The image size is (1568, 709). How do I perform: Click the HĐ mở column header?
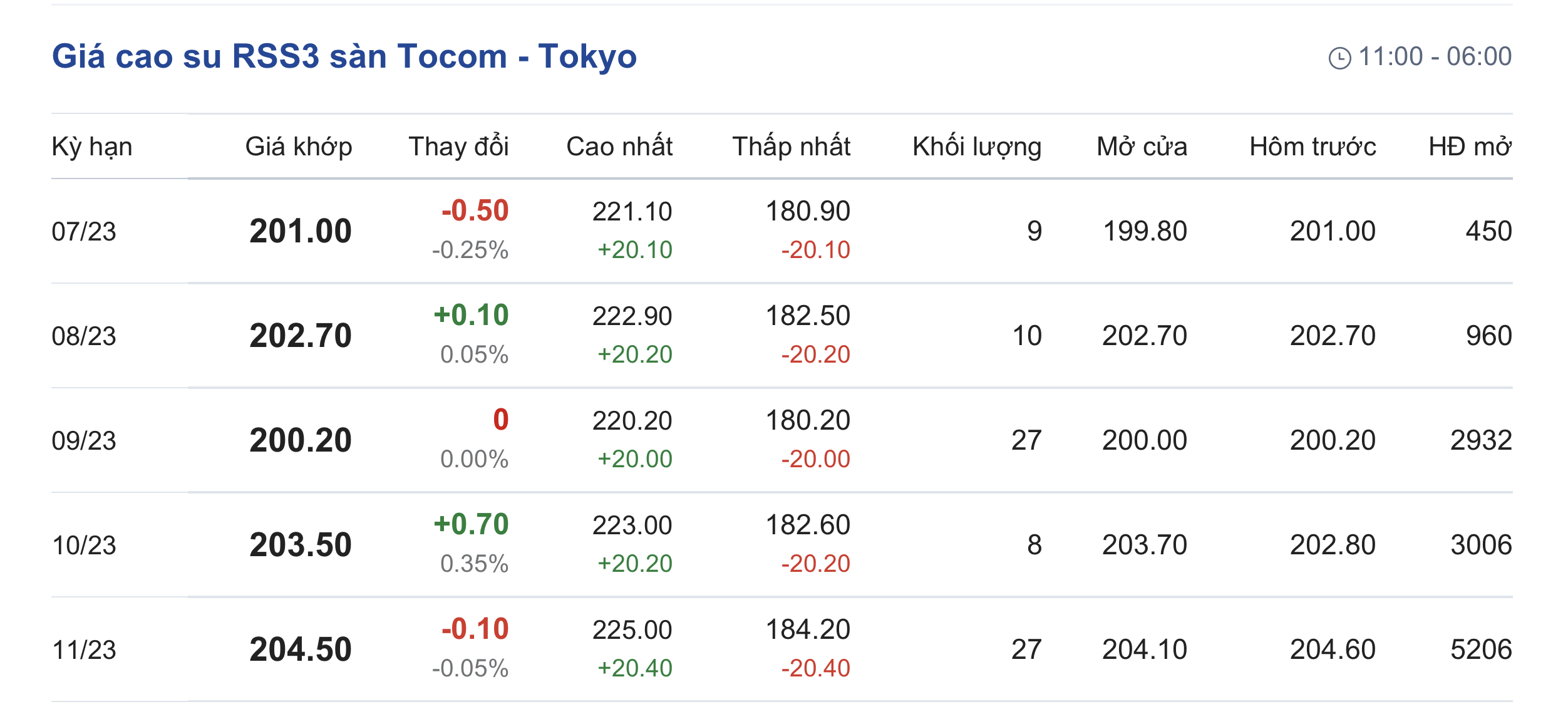1470,147
